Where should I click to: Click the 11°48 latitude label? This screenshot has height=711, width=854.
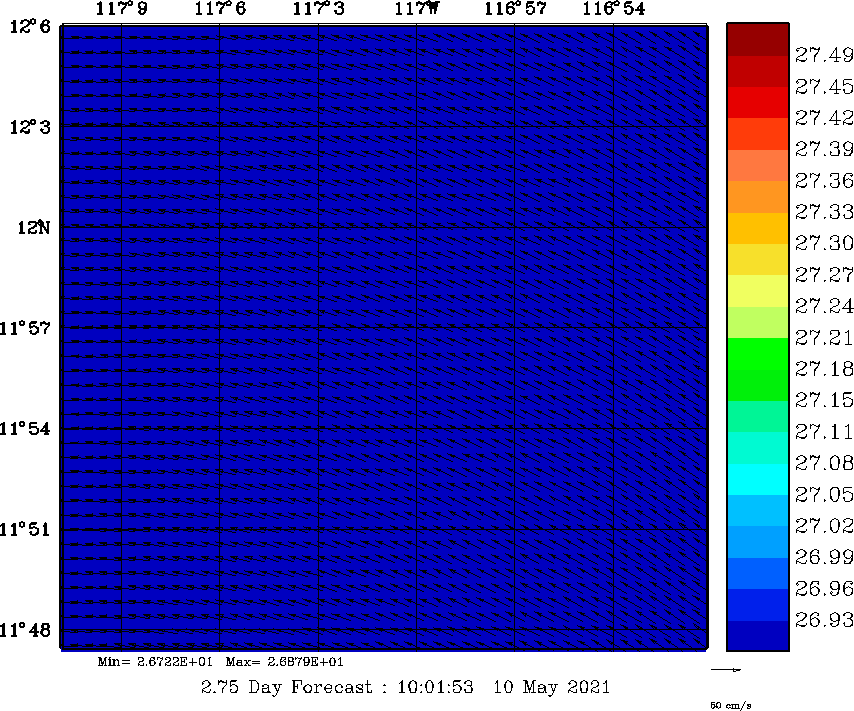click(x=25, y=630)
